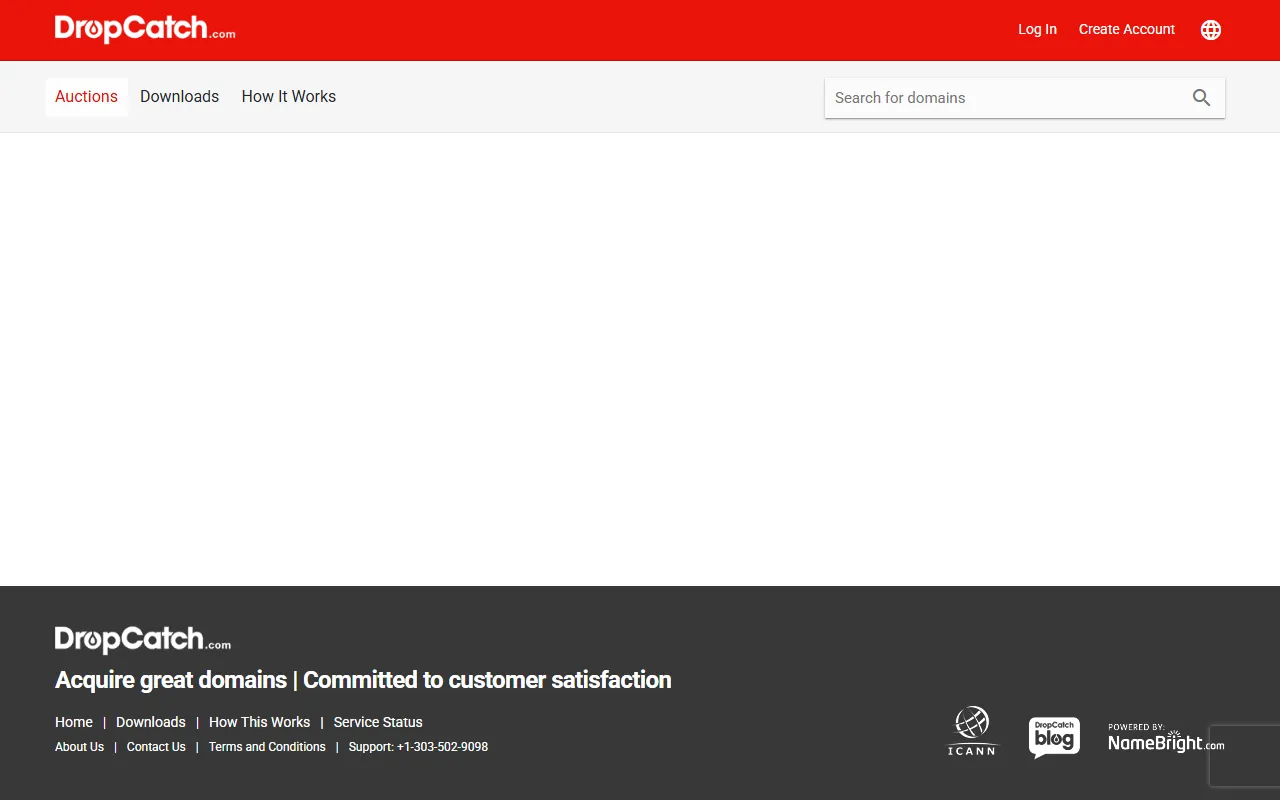Visit the About Us link
This screenshot has width=1280, height=800.
[79, 747]
